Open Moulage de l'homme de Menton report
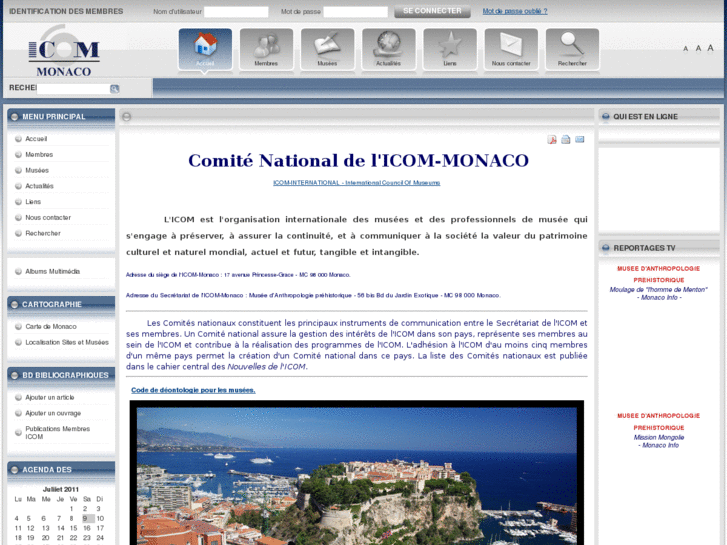This screenshot has width=727, height=545. pyautogui.click(x=658, y=294)
